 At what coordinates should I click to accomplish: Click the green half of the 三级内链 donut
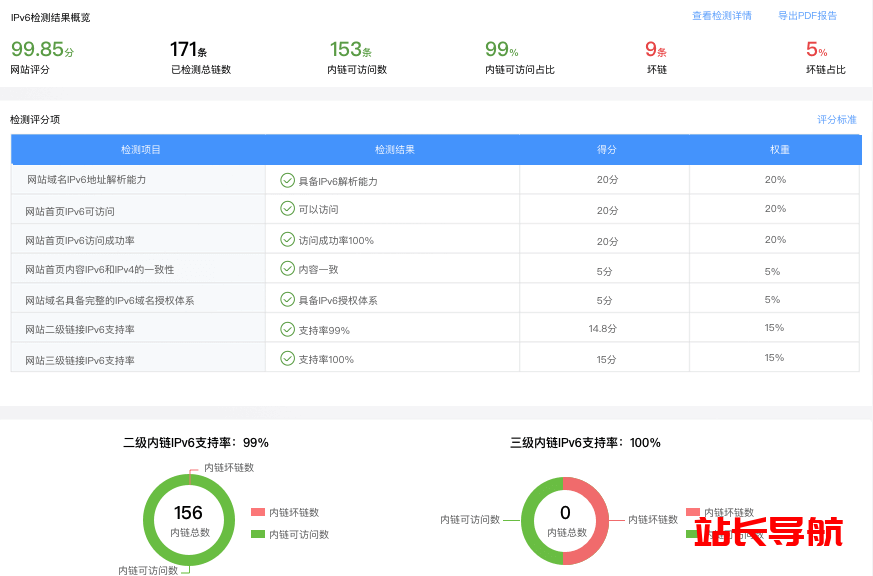(527, 521)
